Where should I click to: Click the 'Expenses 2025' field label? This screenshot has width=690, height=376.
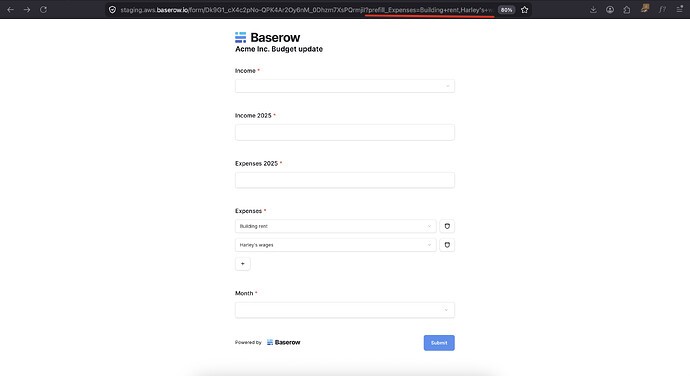coord(256,163)
